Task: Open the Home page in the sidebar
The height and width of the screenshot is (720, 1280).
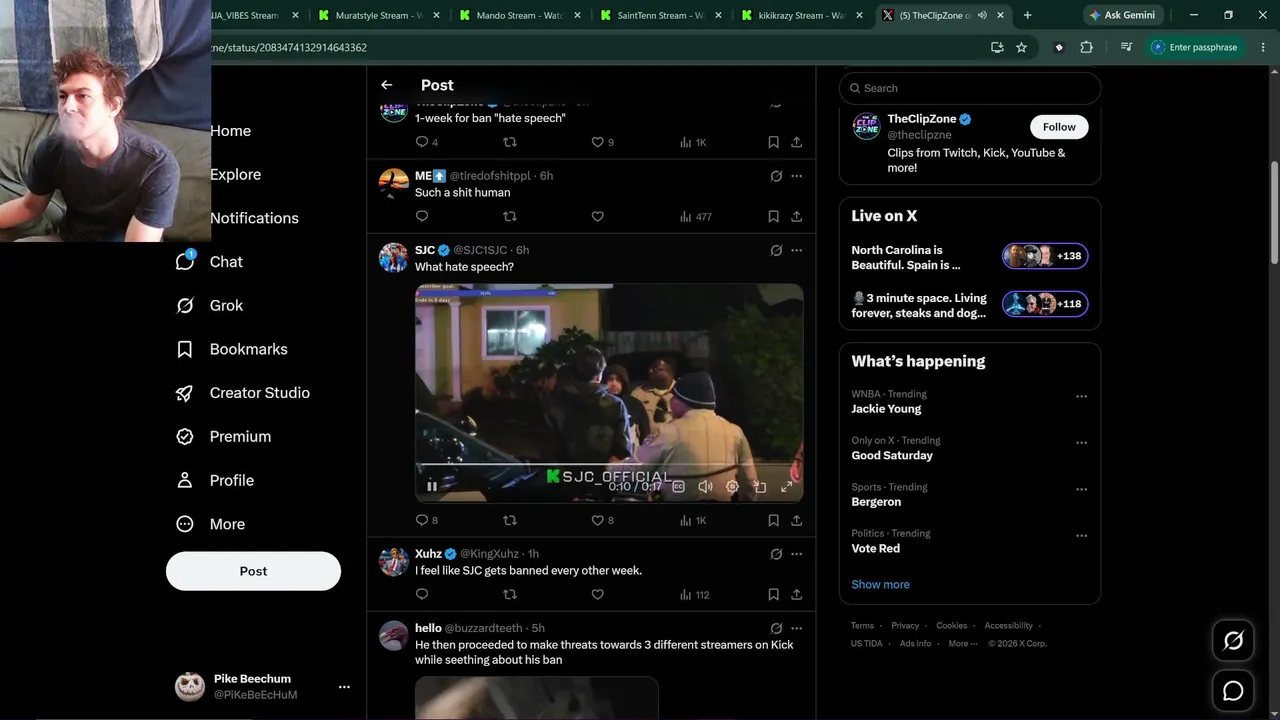Action: tap(230, 131)
